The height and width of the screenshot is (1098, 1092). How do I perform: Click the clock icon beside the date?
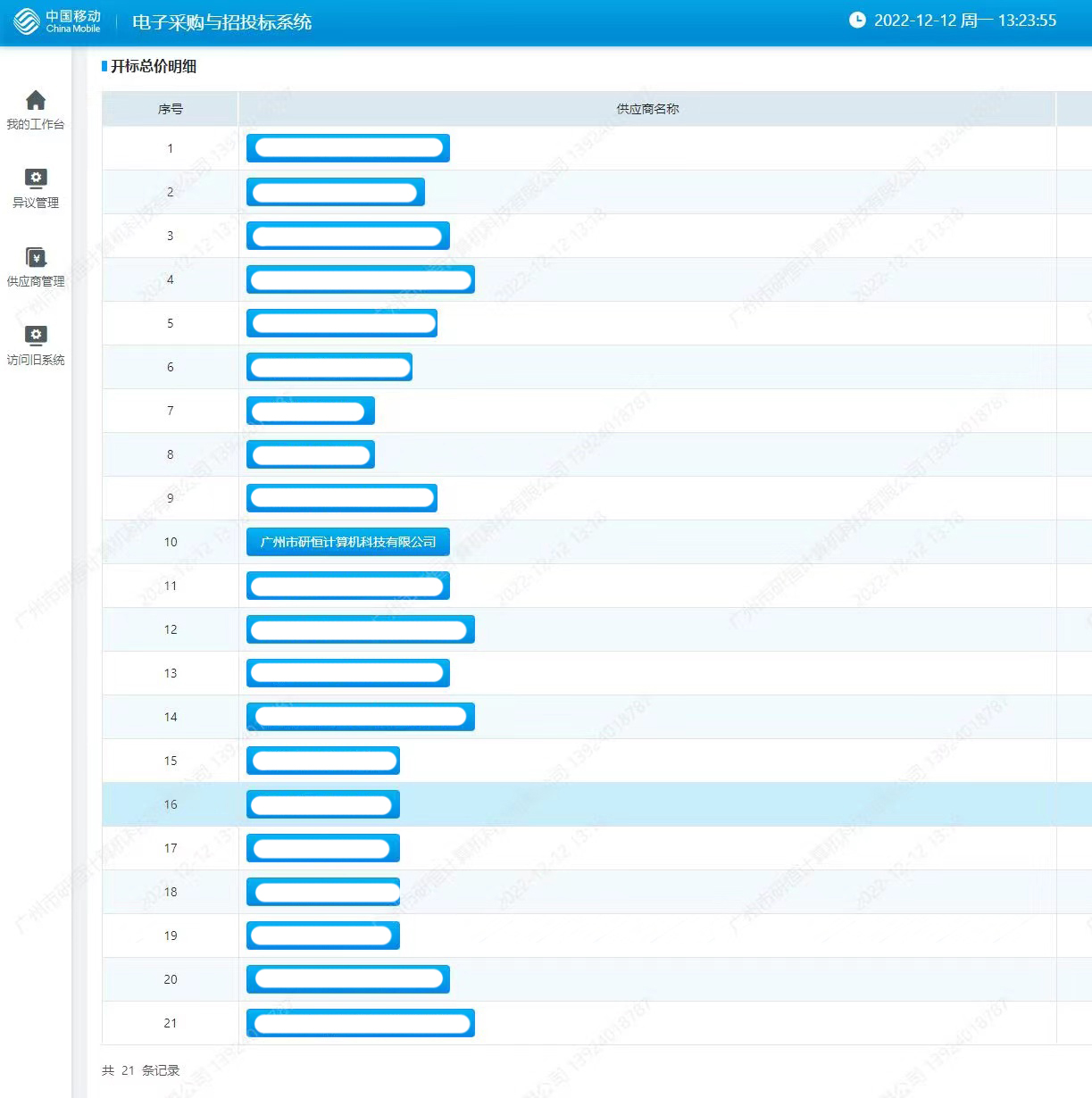tap(857, 21)
